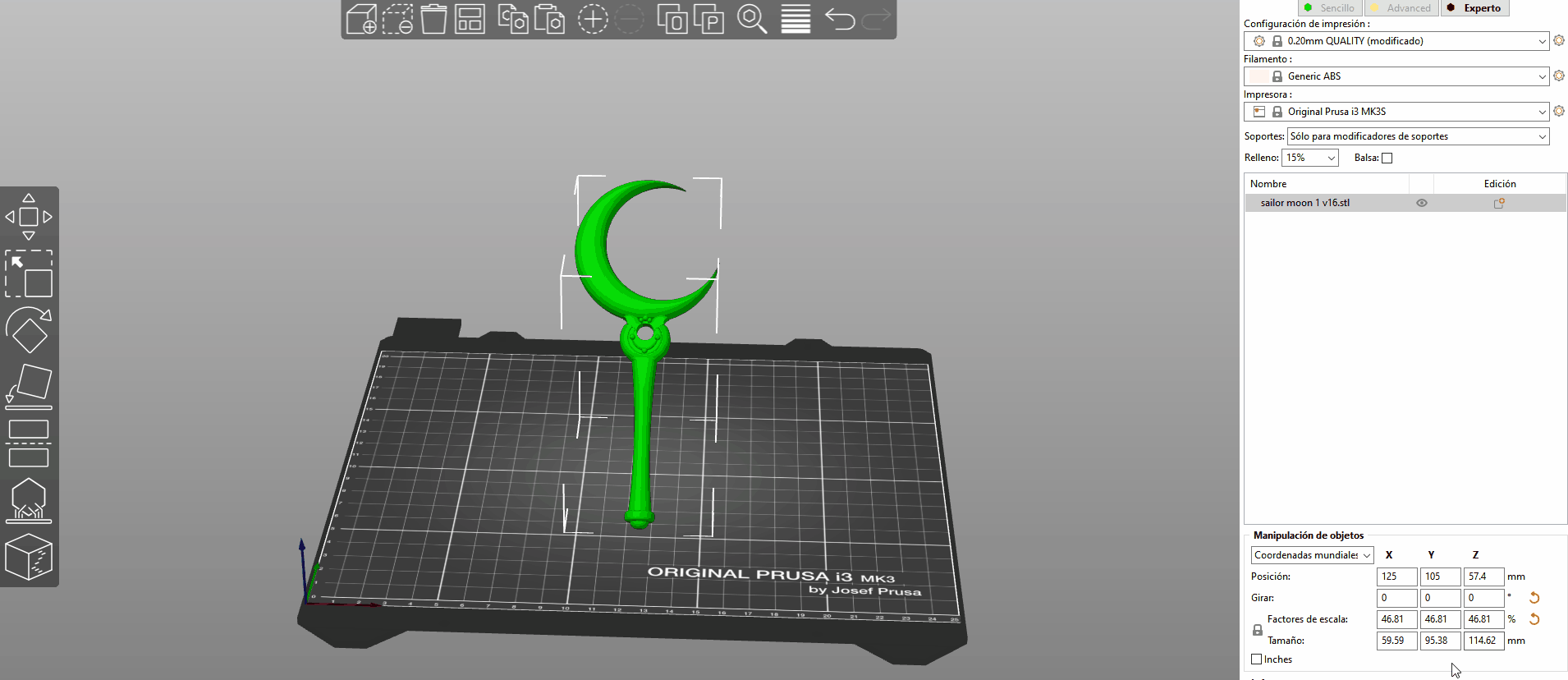Click the Copy icon in top toolbar

tap(513, 19)
